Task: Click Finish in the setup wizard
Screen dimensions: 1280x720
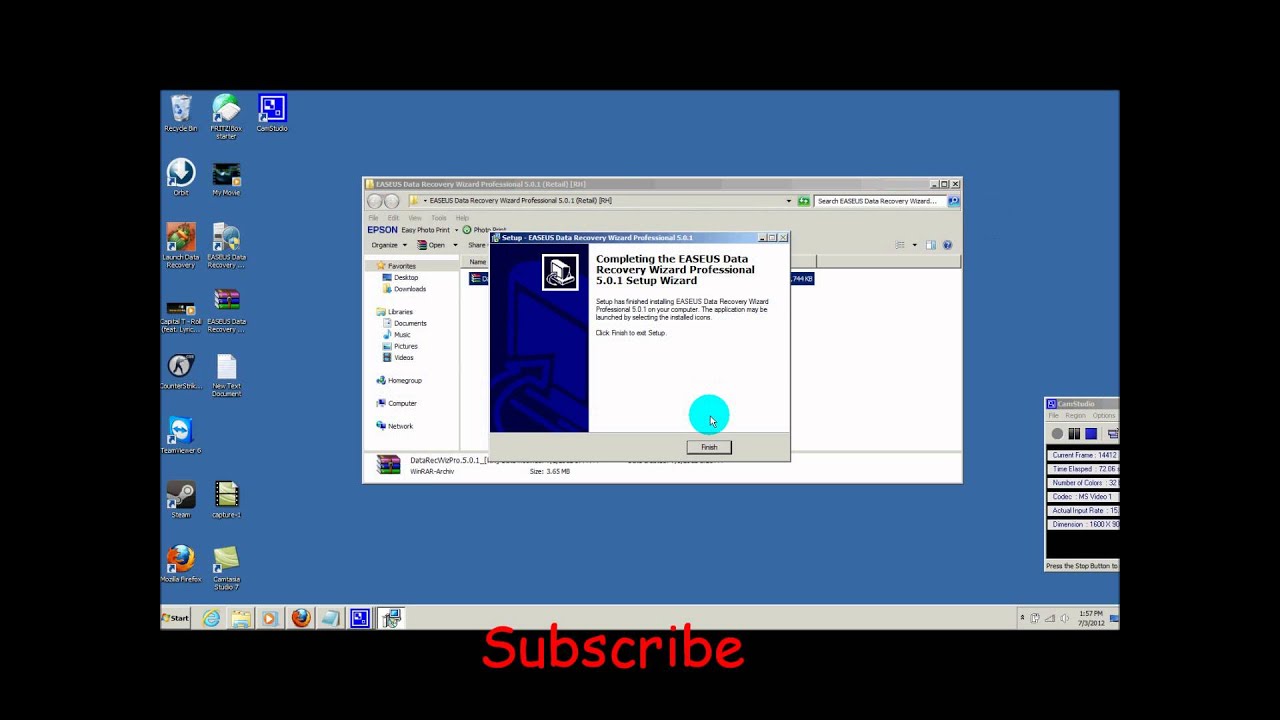Action: (x=709, y=447)
